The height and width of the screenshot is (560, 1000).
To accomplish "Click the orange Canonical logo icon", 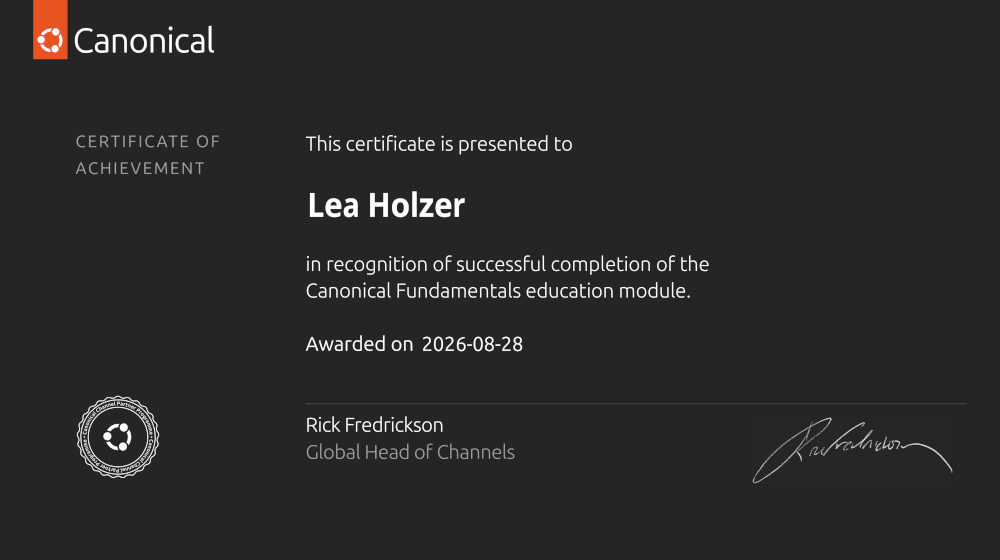I will pos(50,30).
